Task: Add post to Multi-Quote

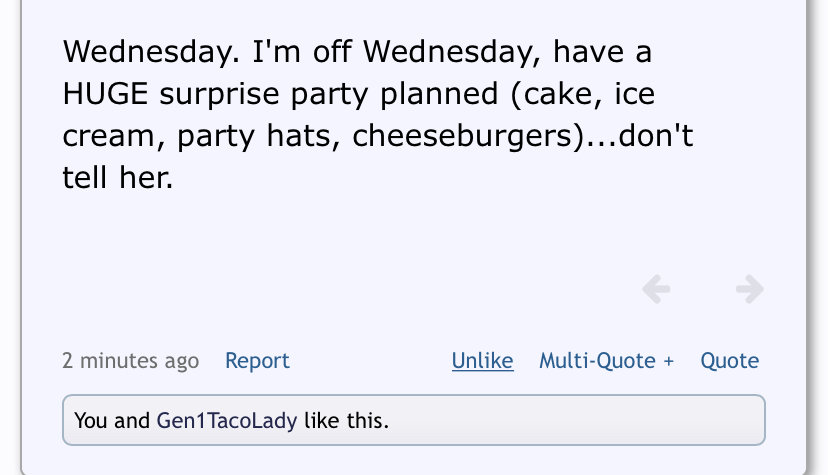Action: coord(606,361)
